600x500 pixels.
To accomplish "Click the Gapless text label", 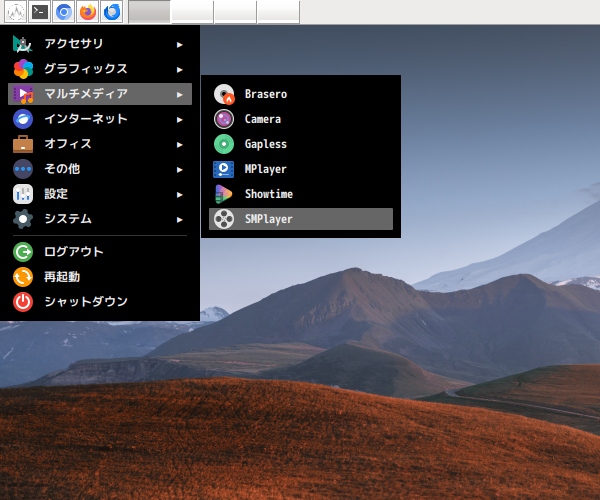I will tap(266, 144).
